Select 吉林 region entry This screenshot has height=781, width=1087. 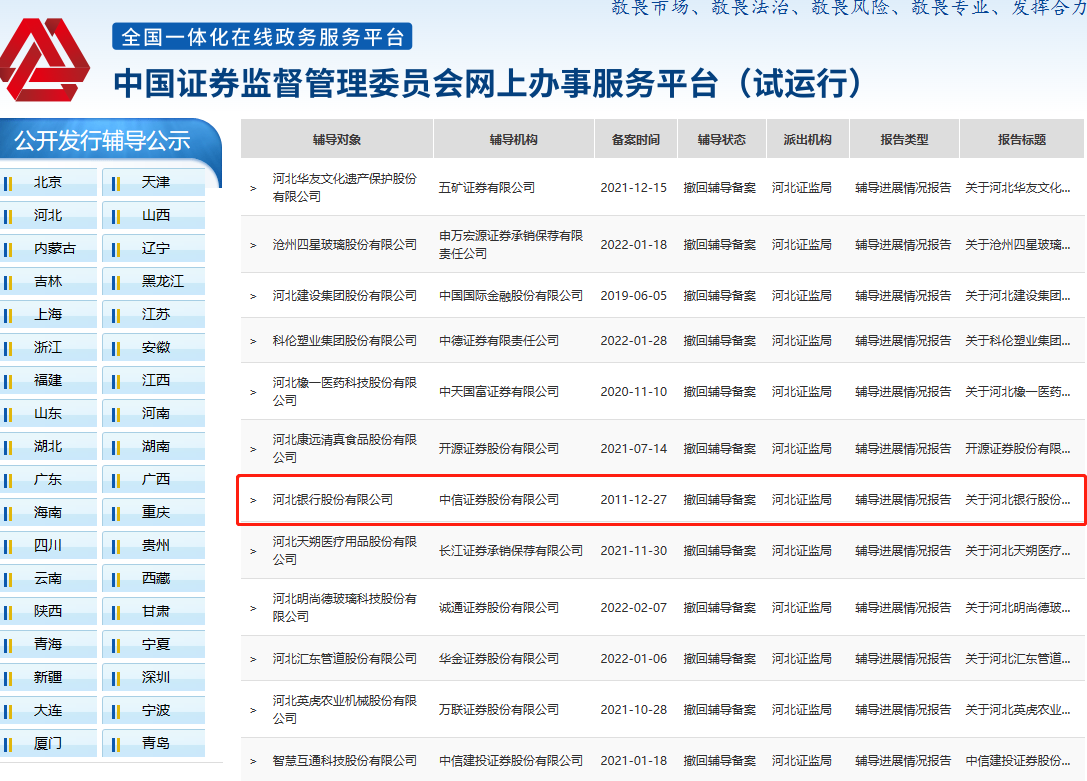click(49, 281)
